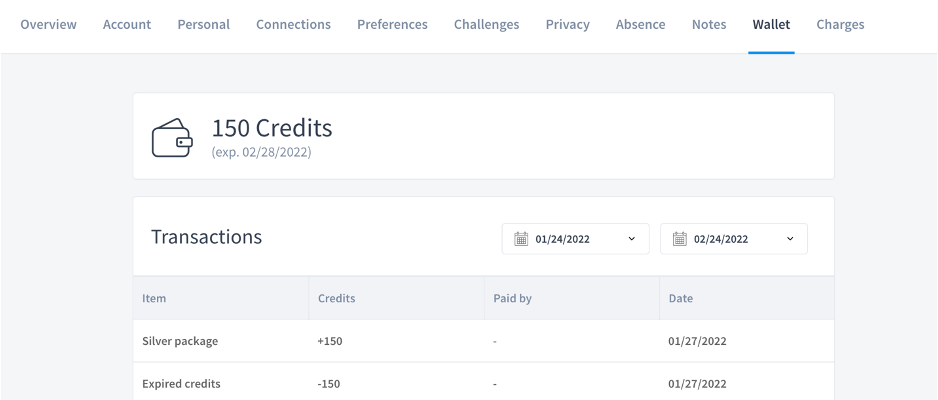Viewport: 938px width, 400px height.
Task: Open the start date picker 01/24/2022
Action: pyautogui.click(x=575, y=239)
